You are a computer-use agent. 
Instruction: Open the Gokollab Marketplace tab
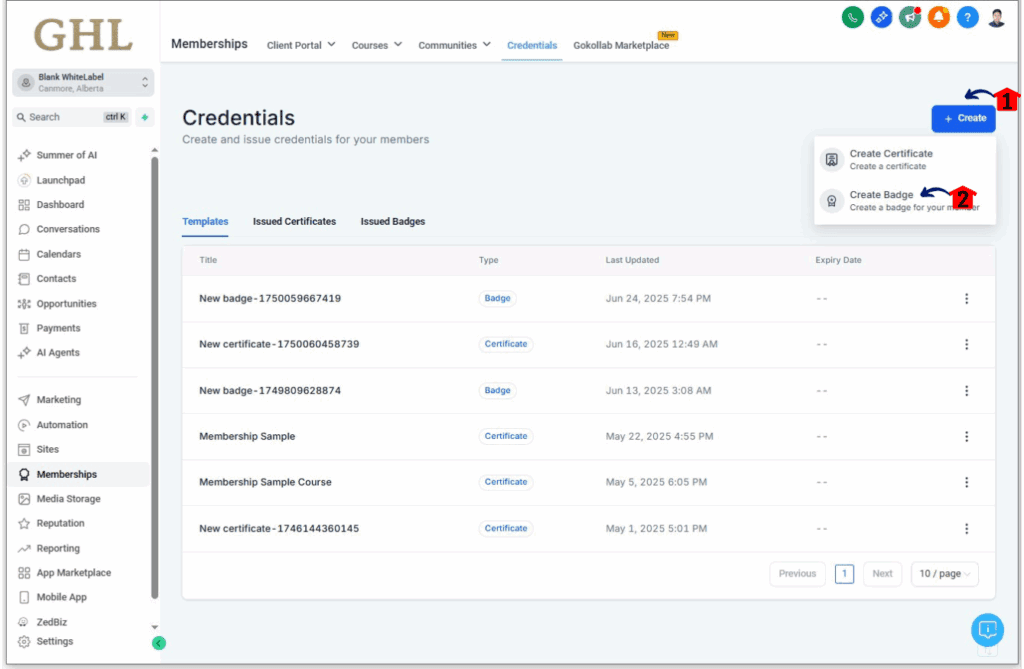coord(621,45)
